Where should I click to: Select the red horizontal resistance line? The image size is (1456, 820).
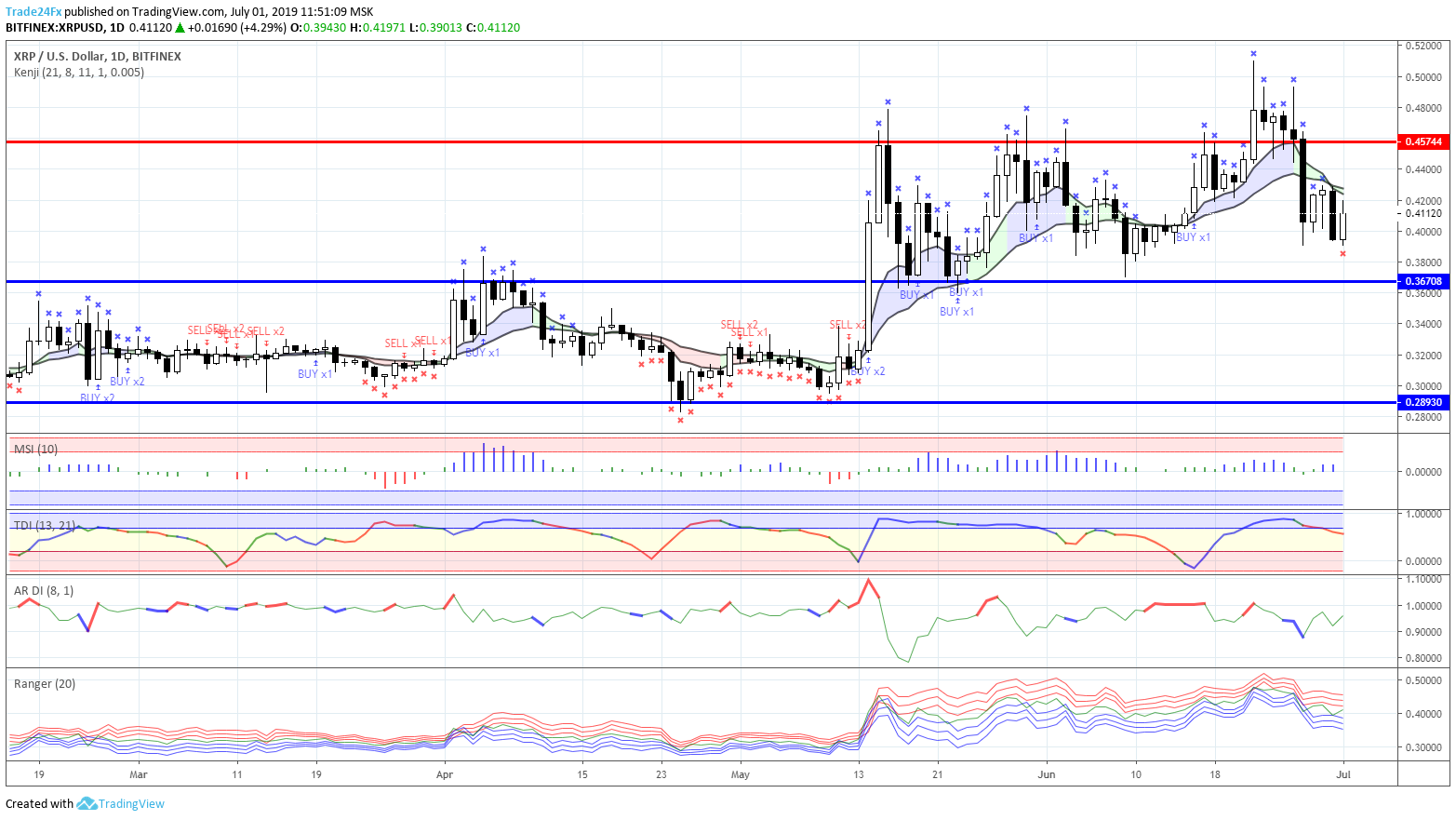pos(701,141)
